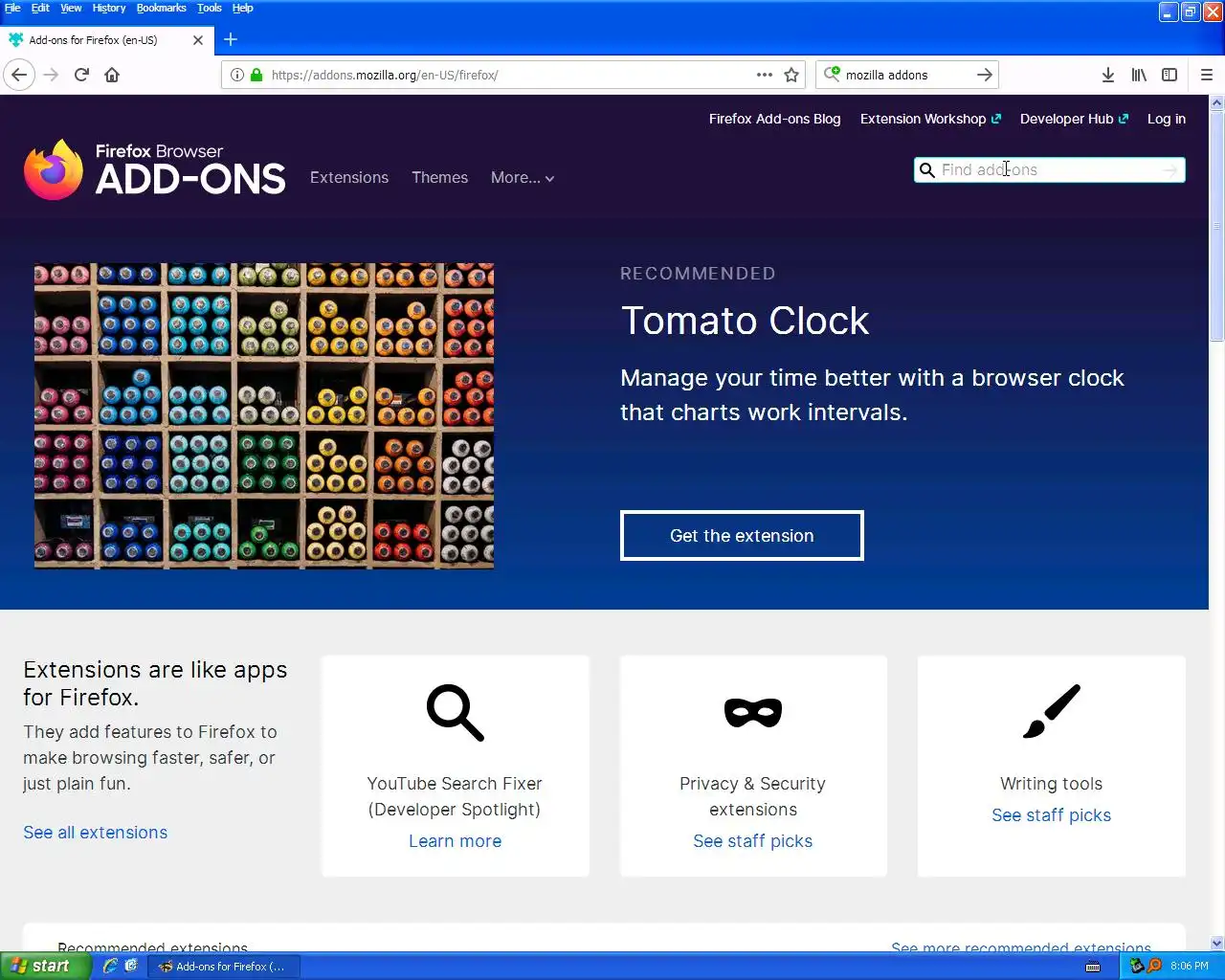1225x980 pixels.
Task: See staff picks for Writing tools
Action: (x=1052, y=815)
